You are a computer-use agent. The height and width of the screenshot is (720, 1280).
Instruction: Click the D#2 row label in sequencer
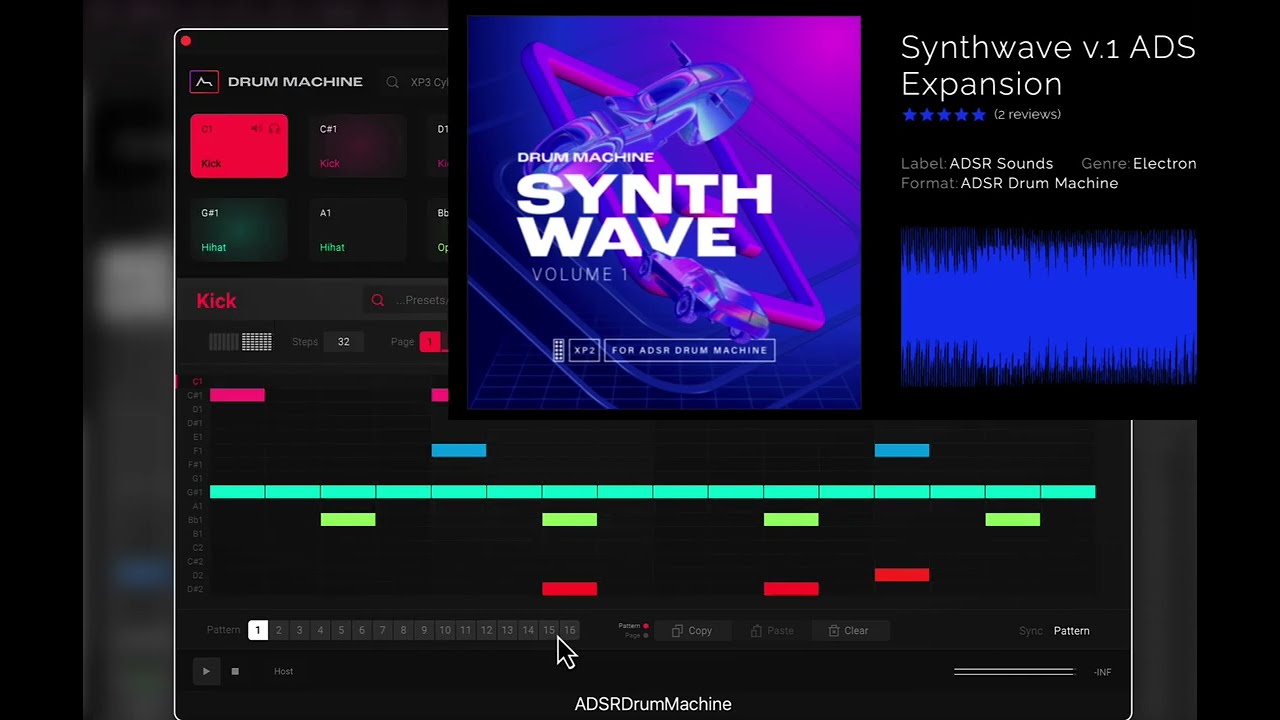(195, 589)
